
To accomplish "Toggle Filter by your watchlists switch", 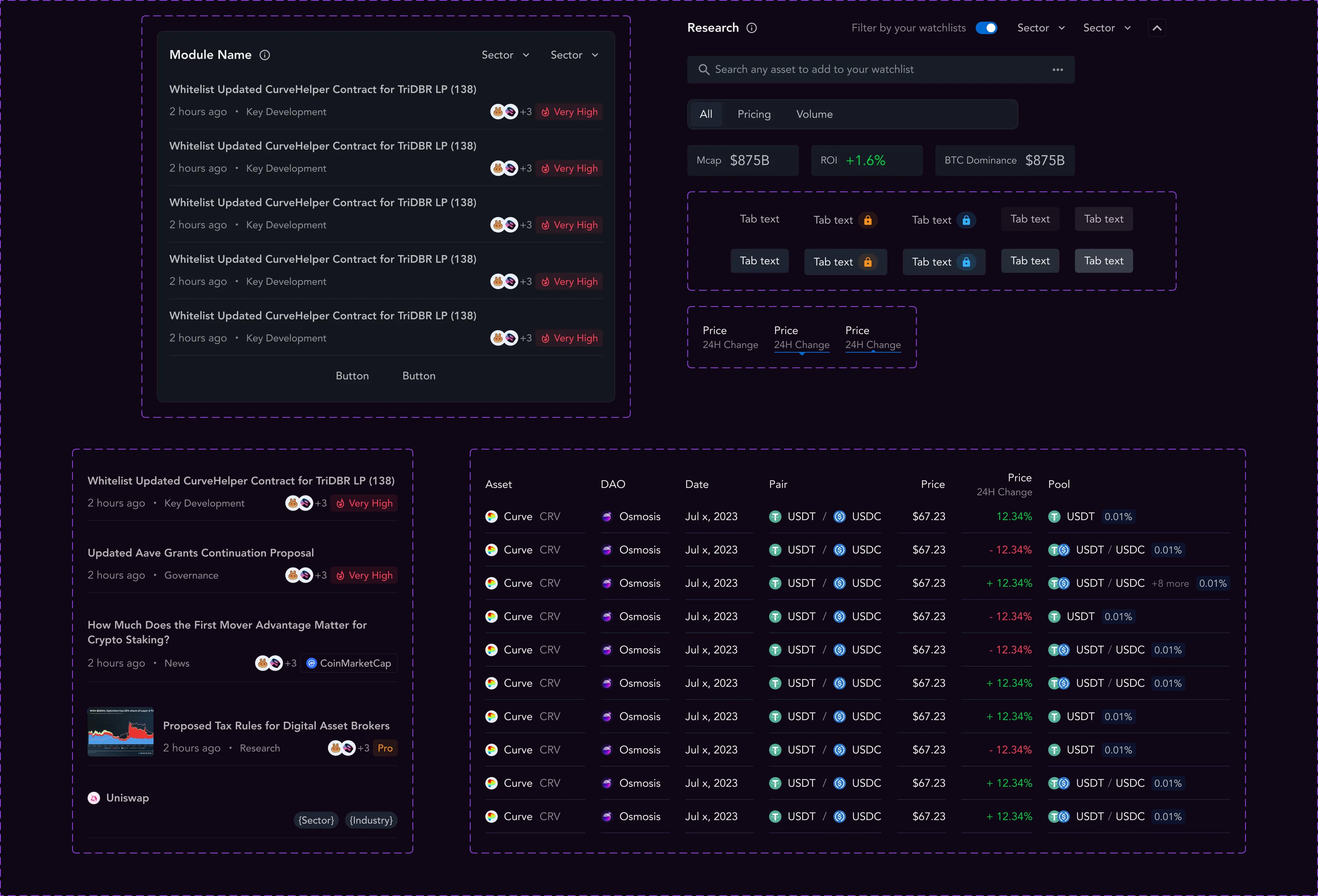I will pyautogui.click(x=986, y=28).
